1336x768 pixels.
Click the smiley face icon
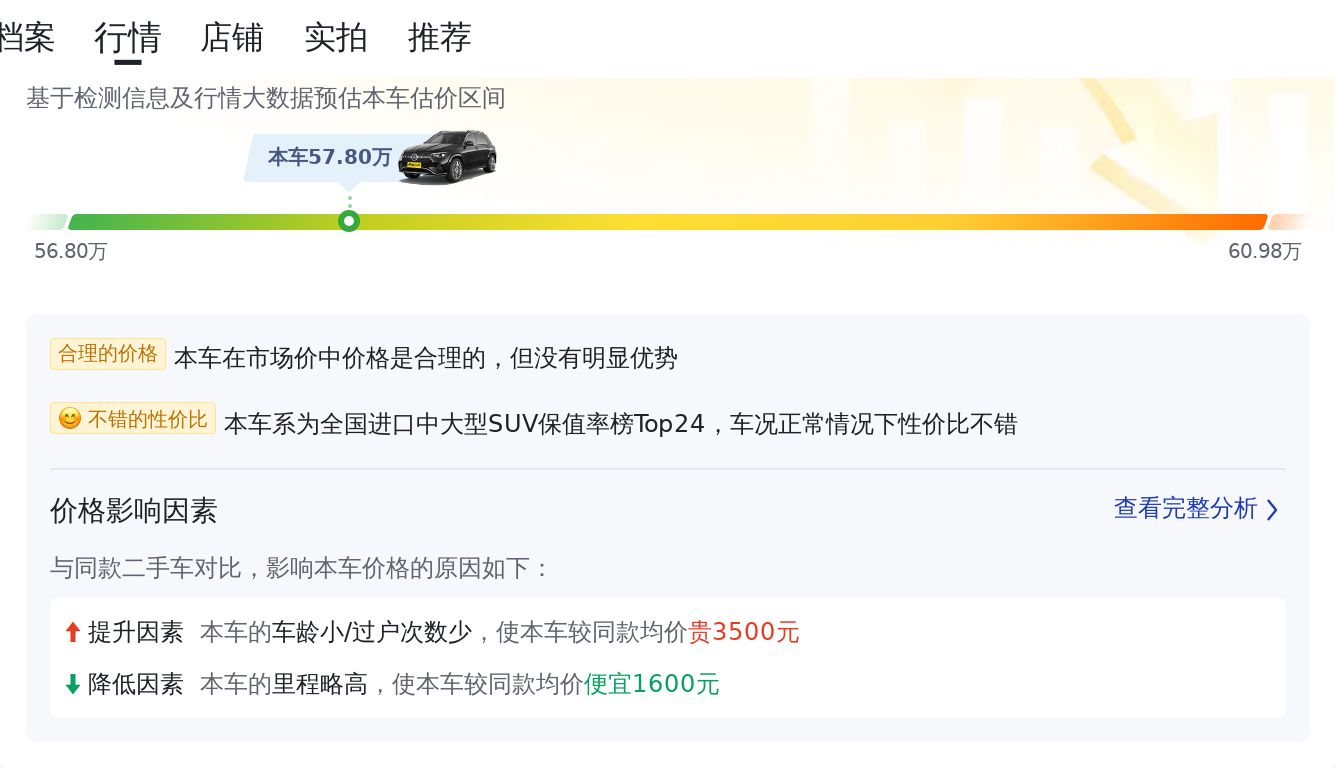[69, 419]
